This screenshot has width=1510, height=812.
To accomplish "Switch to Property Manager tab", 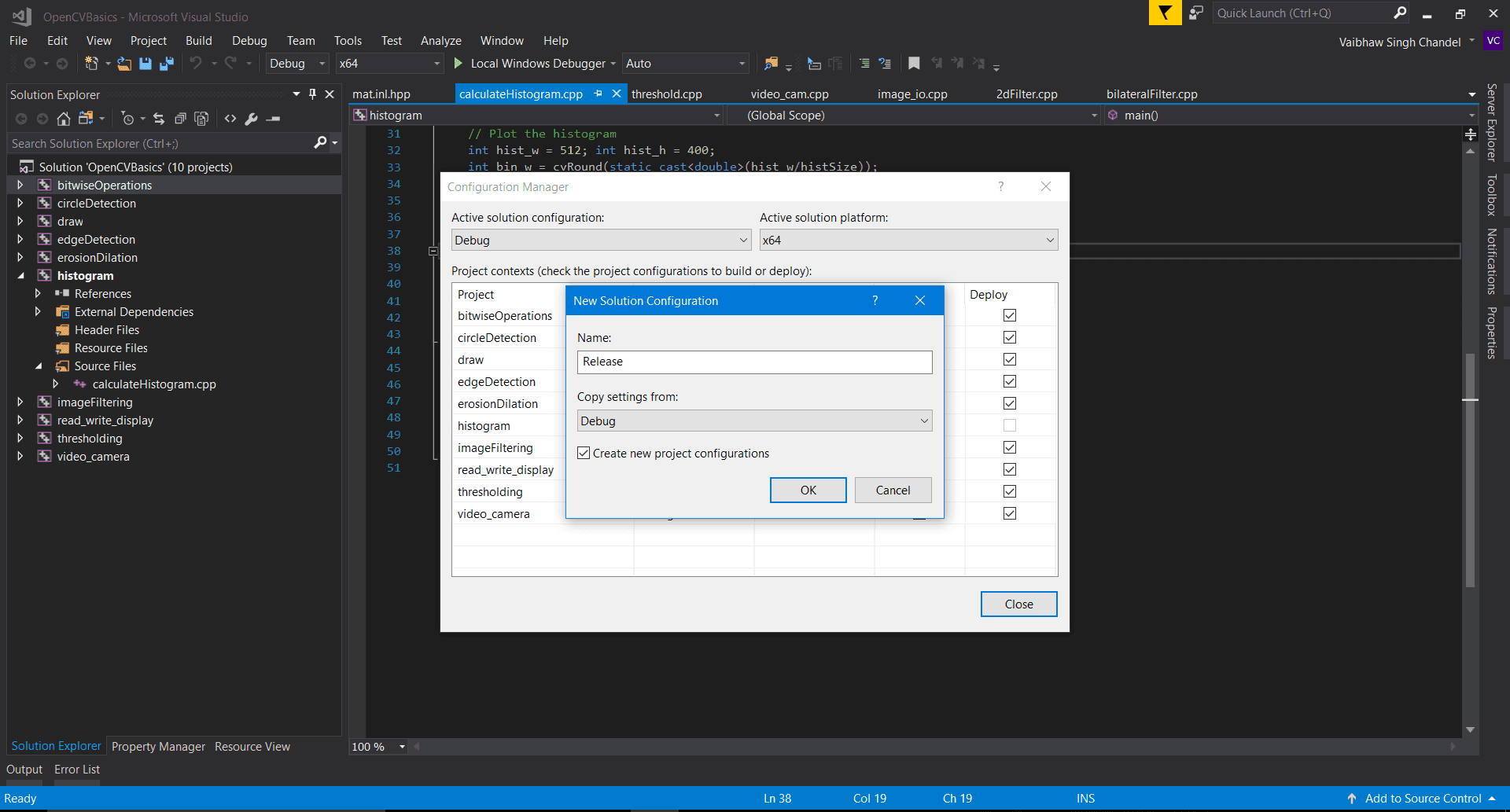I will click(158, 747).
